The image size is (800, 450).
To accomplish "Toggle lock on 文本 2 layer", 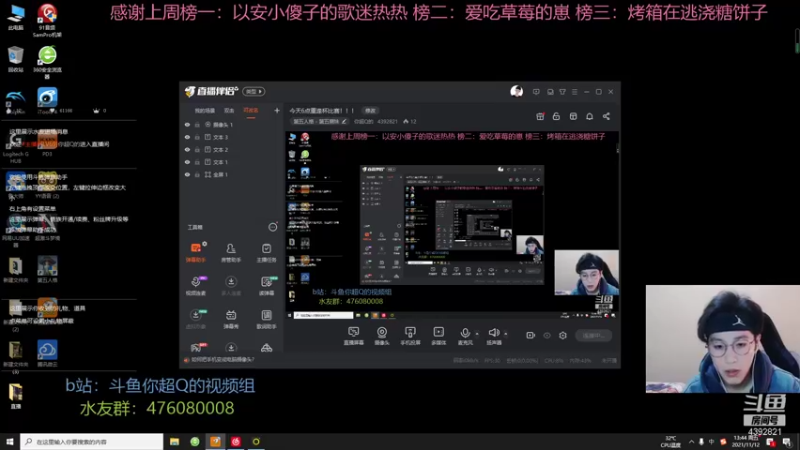I will click(197, 149).
